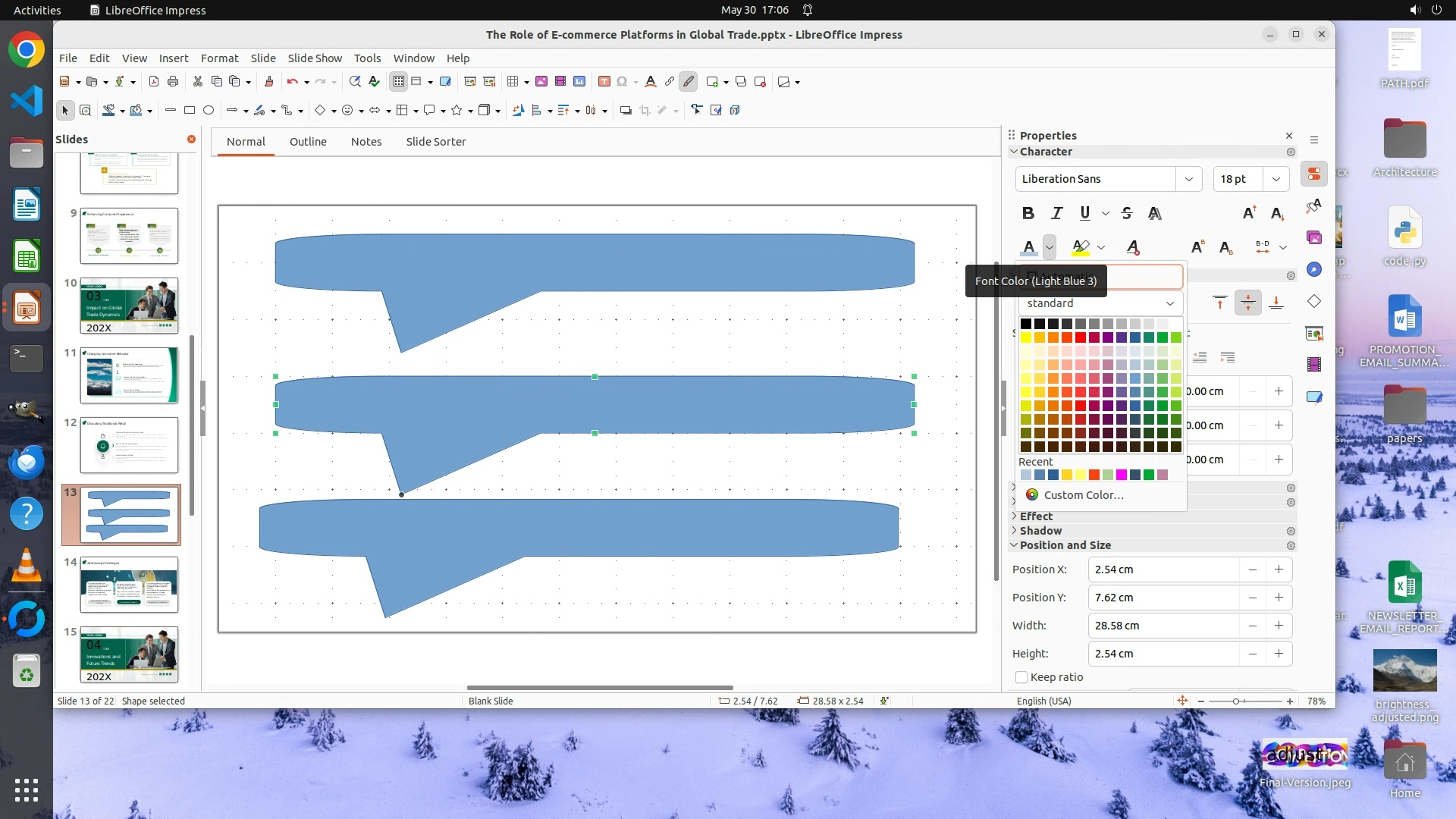This screenshot has width=1456, height=819.
Task: Click the Italic formatting icon
Action: pos(1056,213)
